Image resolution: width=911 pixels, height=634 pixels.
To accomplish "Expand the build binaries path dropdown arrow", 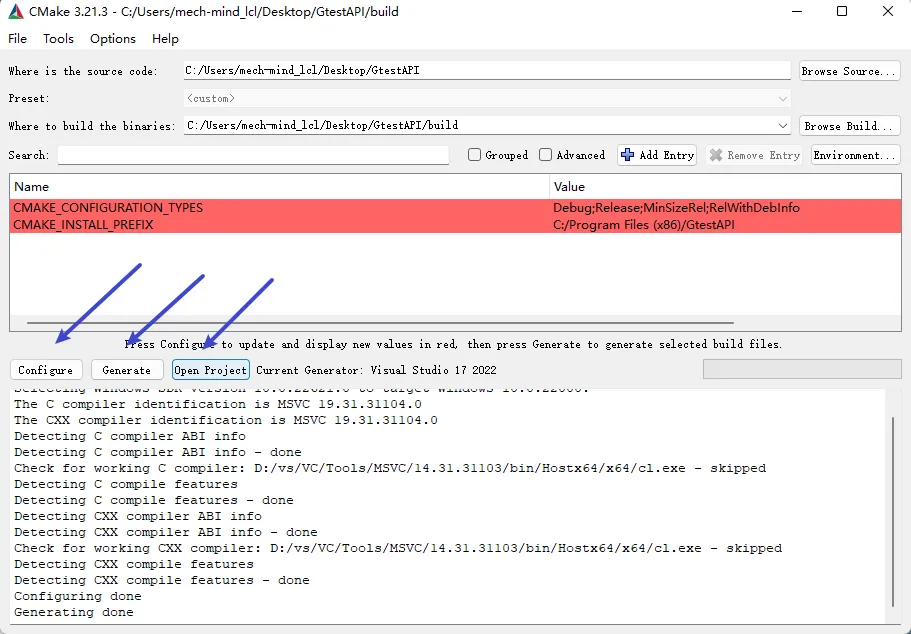I will point(783,126).
